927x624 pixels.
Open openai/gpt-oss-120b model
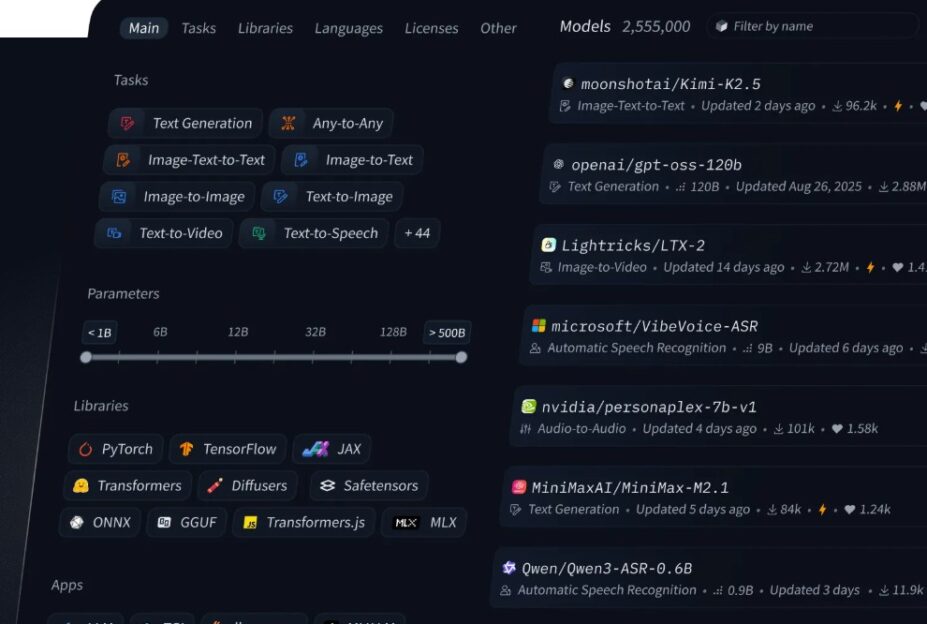click(656, 165)
